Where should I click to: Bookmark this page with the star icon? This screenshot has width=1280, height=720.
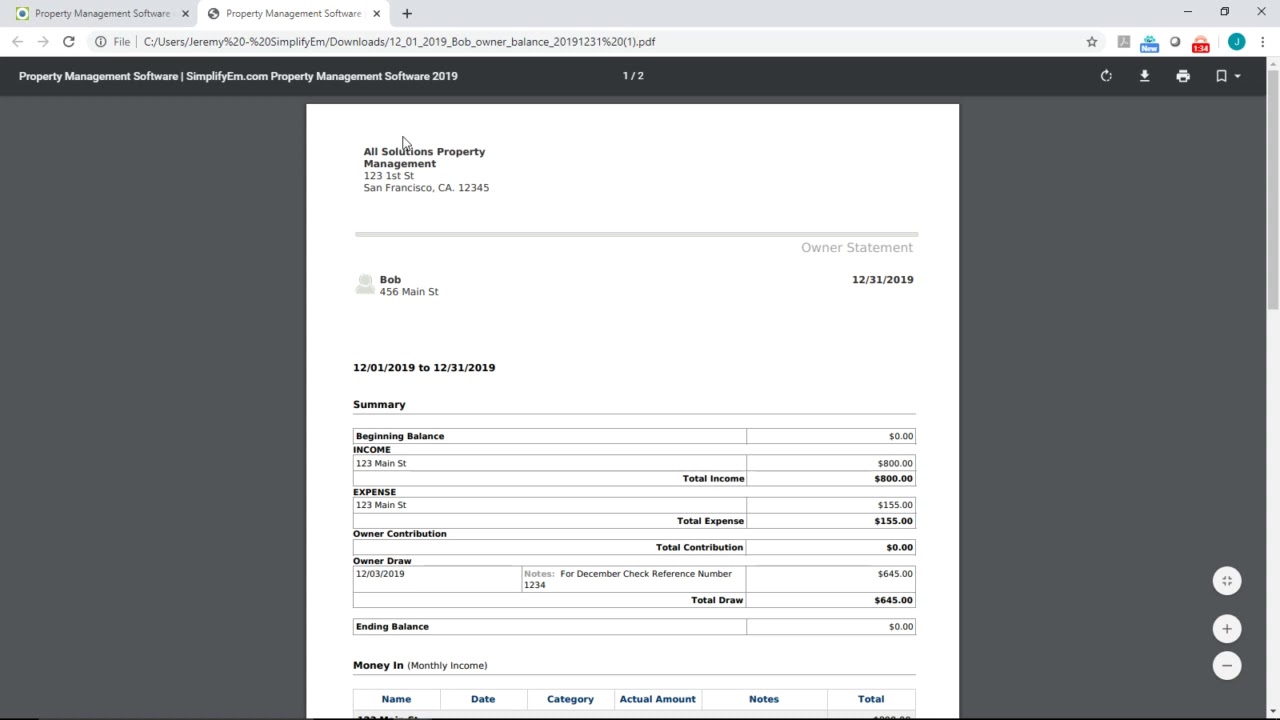point(1092,42)
